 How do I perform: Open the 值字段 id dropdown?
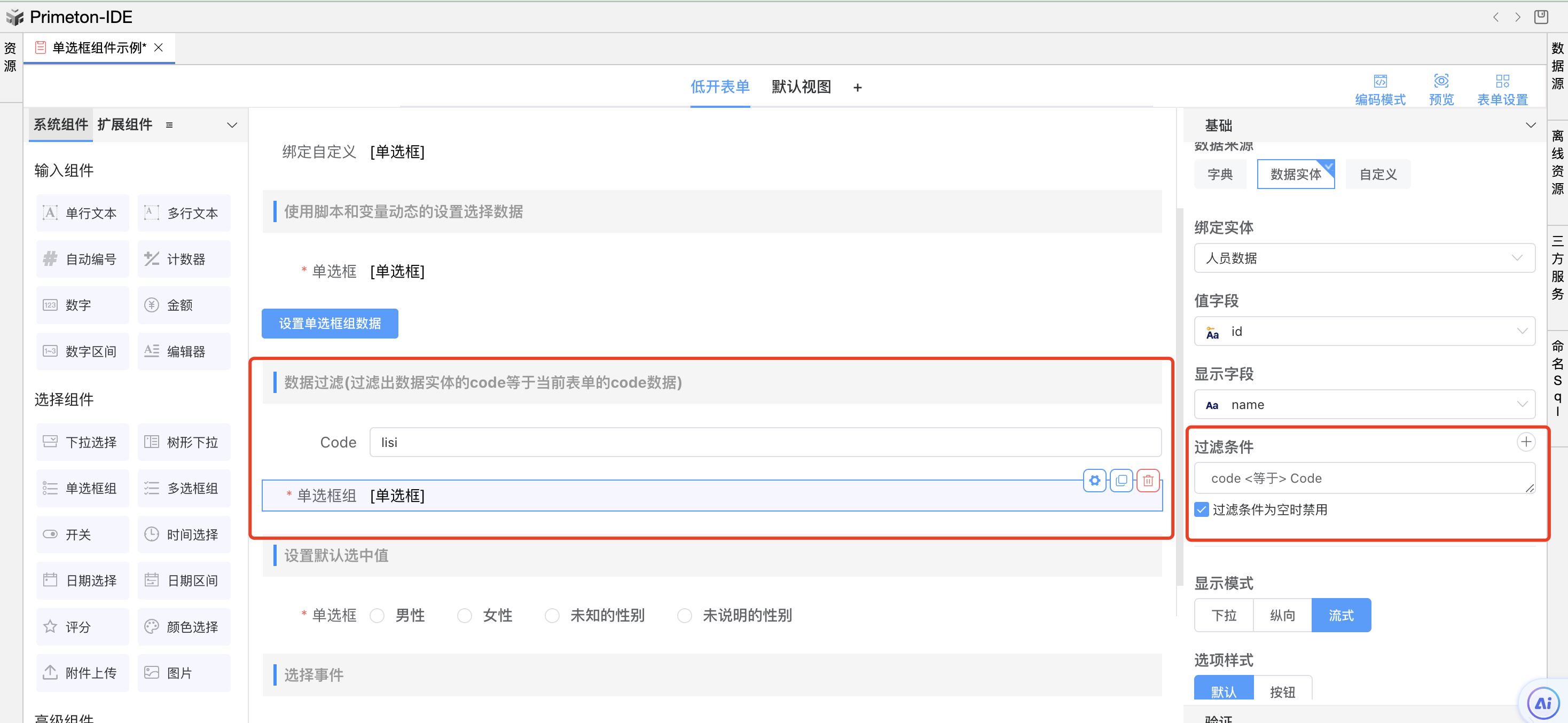pyautogui.click(x=1363, y=332)
